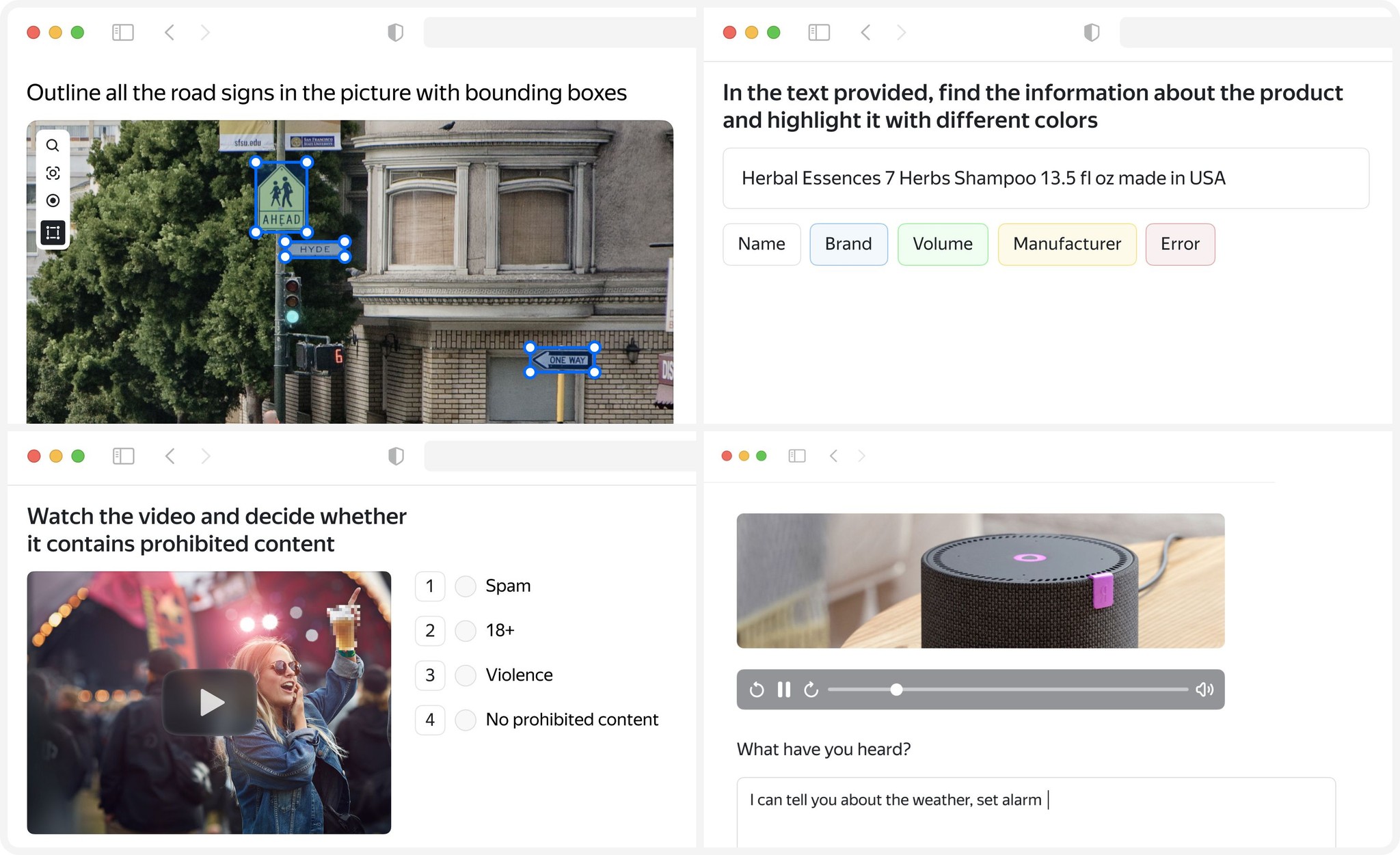
Task: Select the Brand highlight label
Action: 848,244
